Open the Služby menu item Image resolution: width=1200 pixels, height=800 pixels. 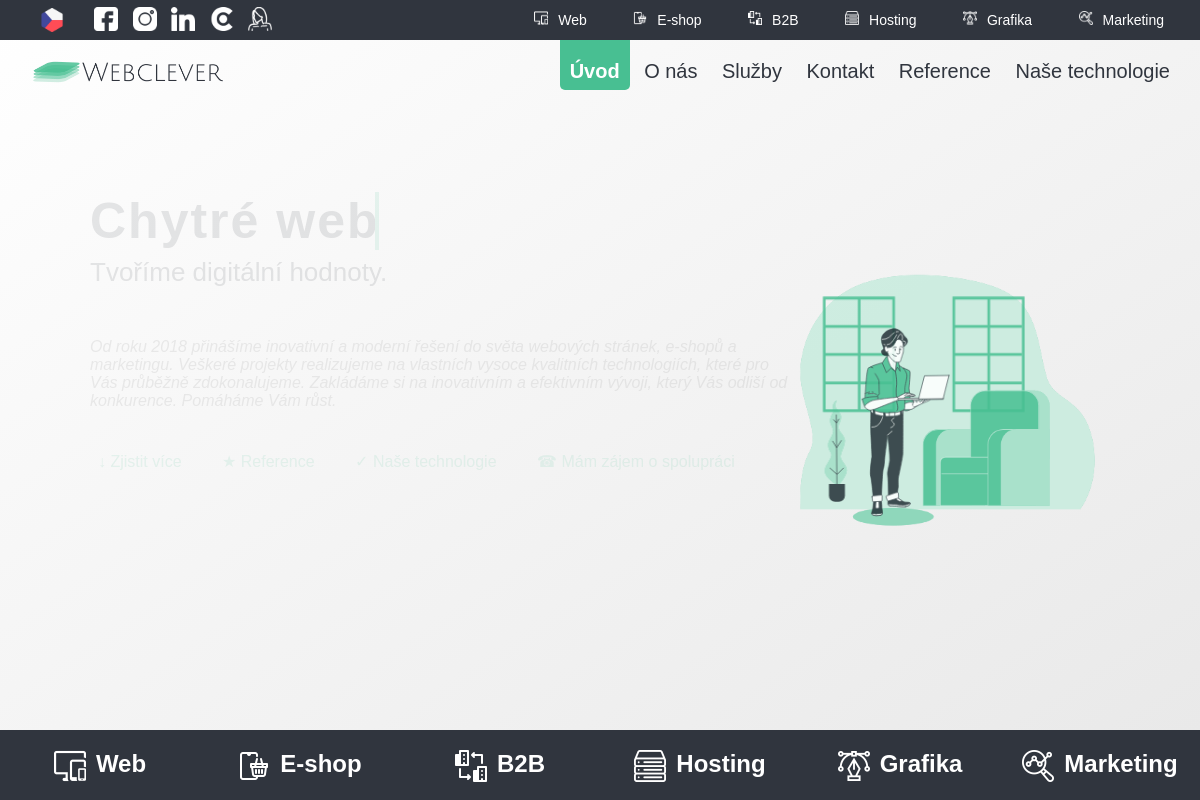tap(752, 71)
